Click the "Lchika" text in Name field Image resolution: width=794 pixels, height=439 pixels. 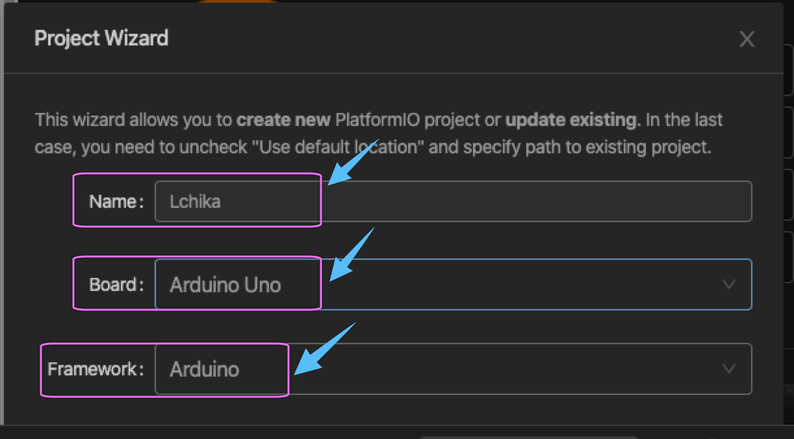[195, 201]
